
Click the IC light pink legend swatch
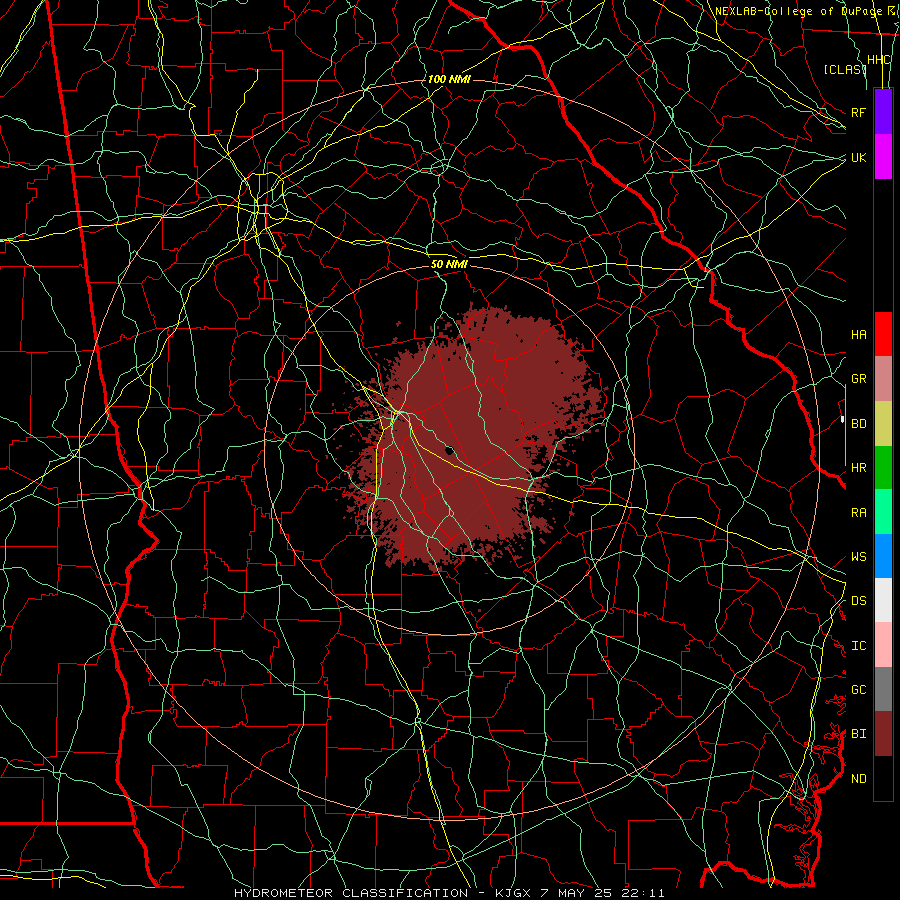tap(883, 645)
